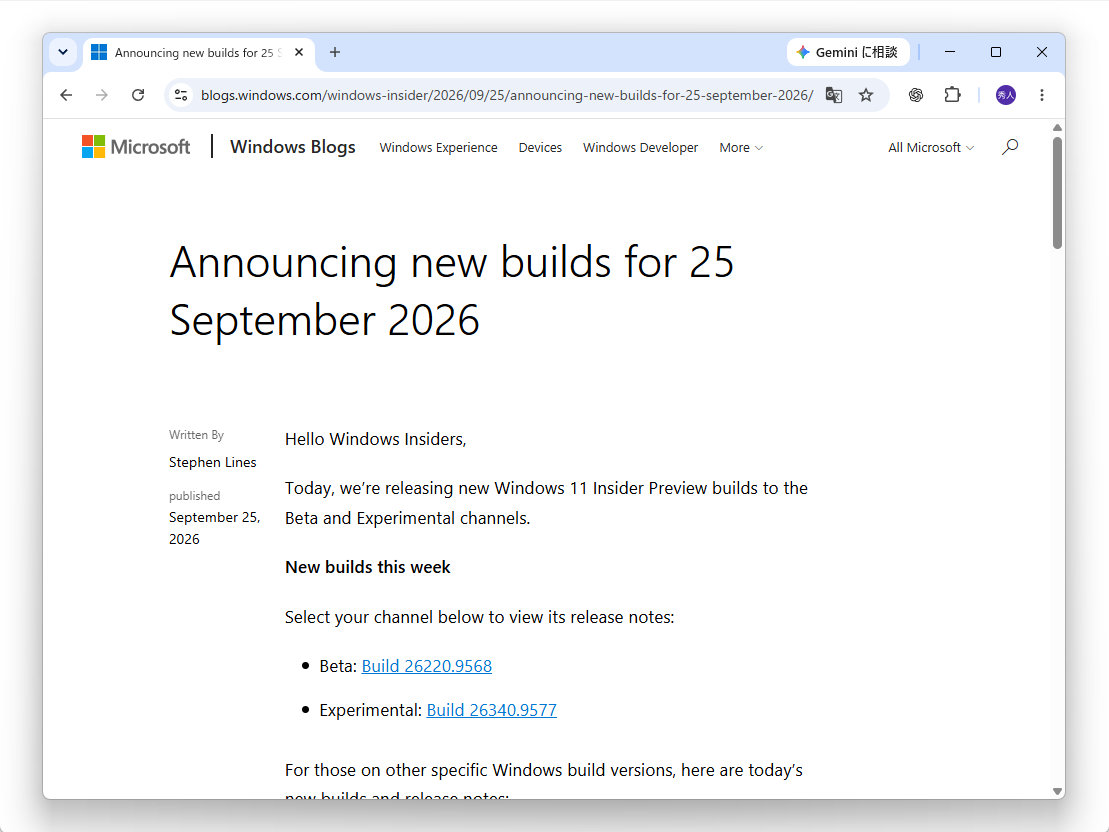1109x832 pixels.
Task: Close the Announcing new builds tab
Action: click(299, 52)
